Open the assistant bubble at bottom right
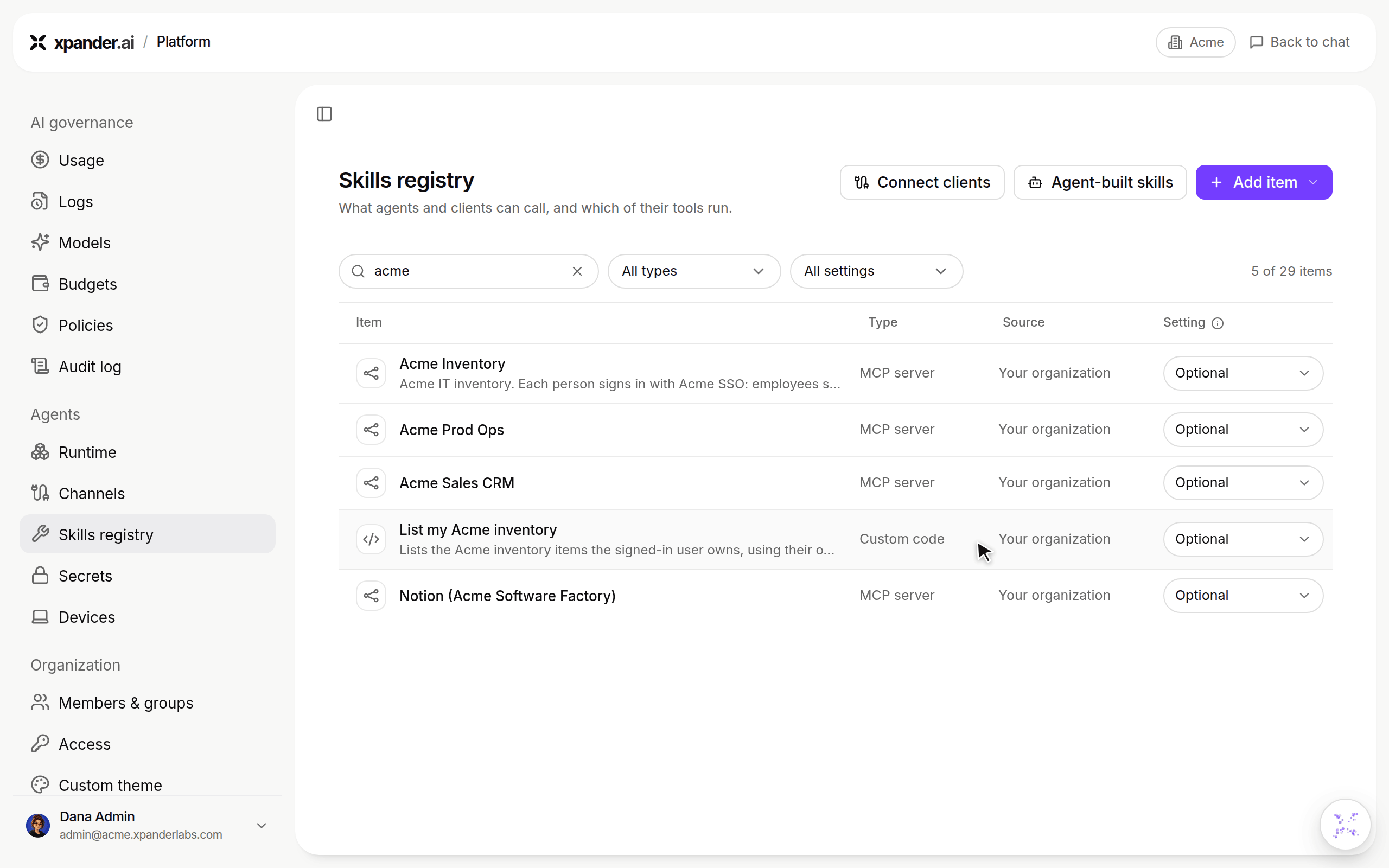1389x868 pixels. point(1345,824)
